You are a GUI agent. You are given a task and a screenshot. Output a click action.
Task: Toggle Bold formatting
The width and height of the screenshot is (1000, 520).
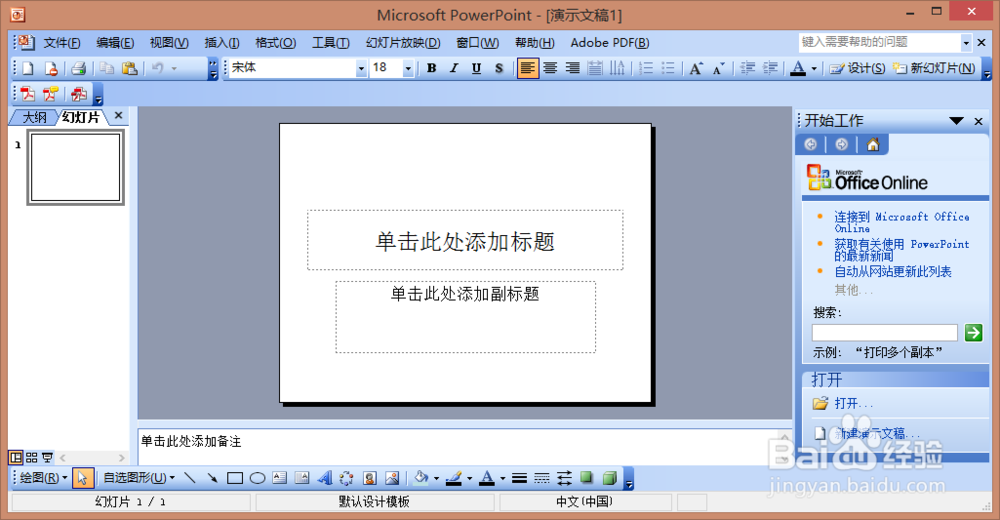click(x=432, y=68)
